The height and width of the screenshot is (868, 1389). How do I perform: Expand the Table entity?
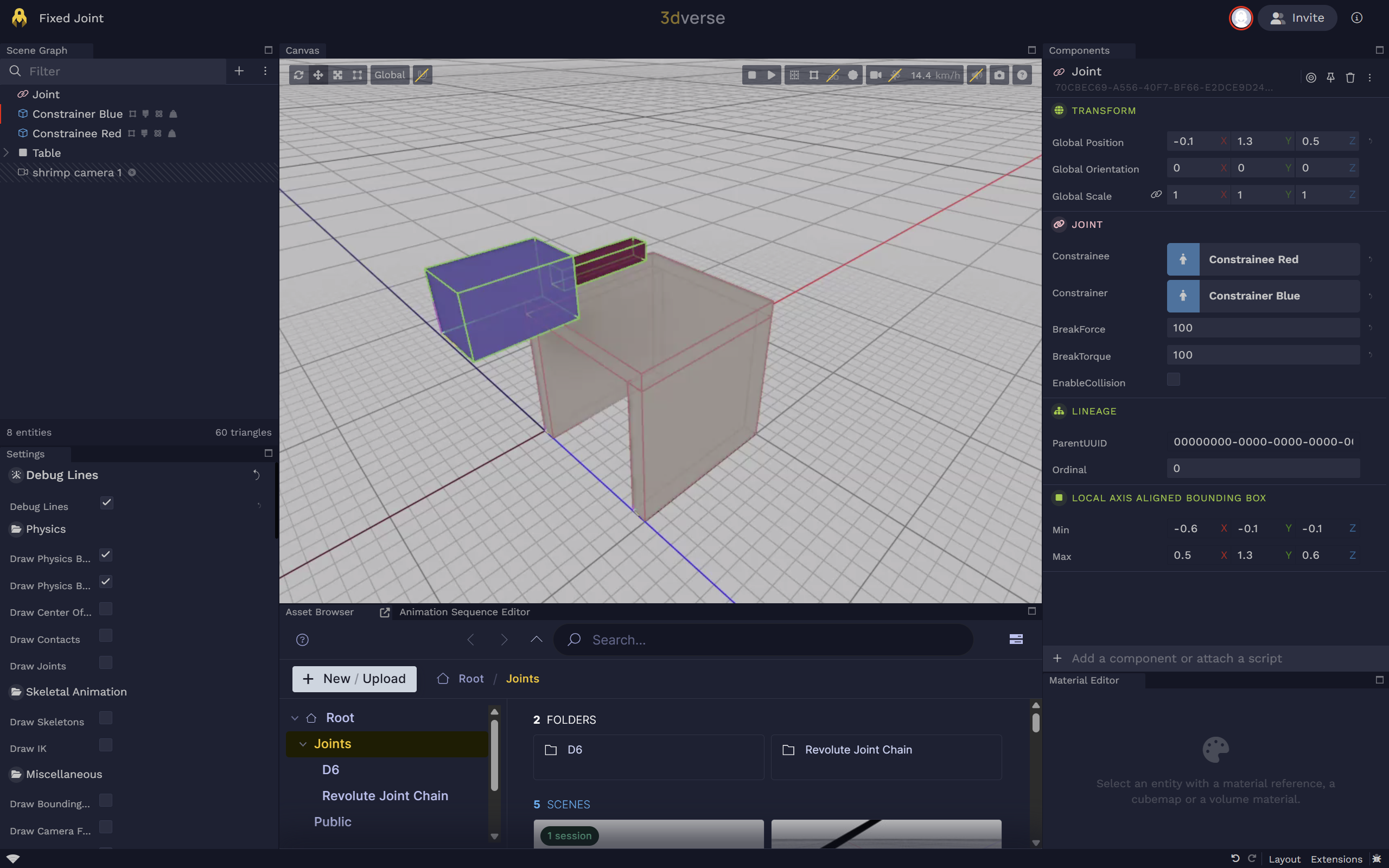point(7,152)
